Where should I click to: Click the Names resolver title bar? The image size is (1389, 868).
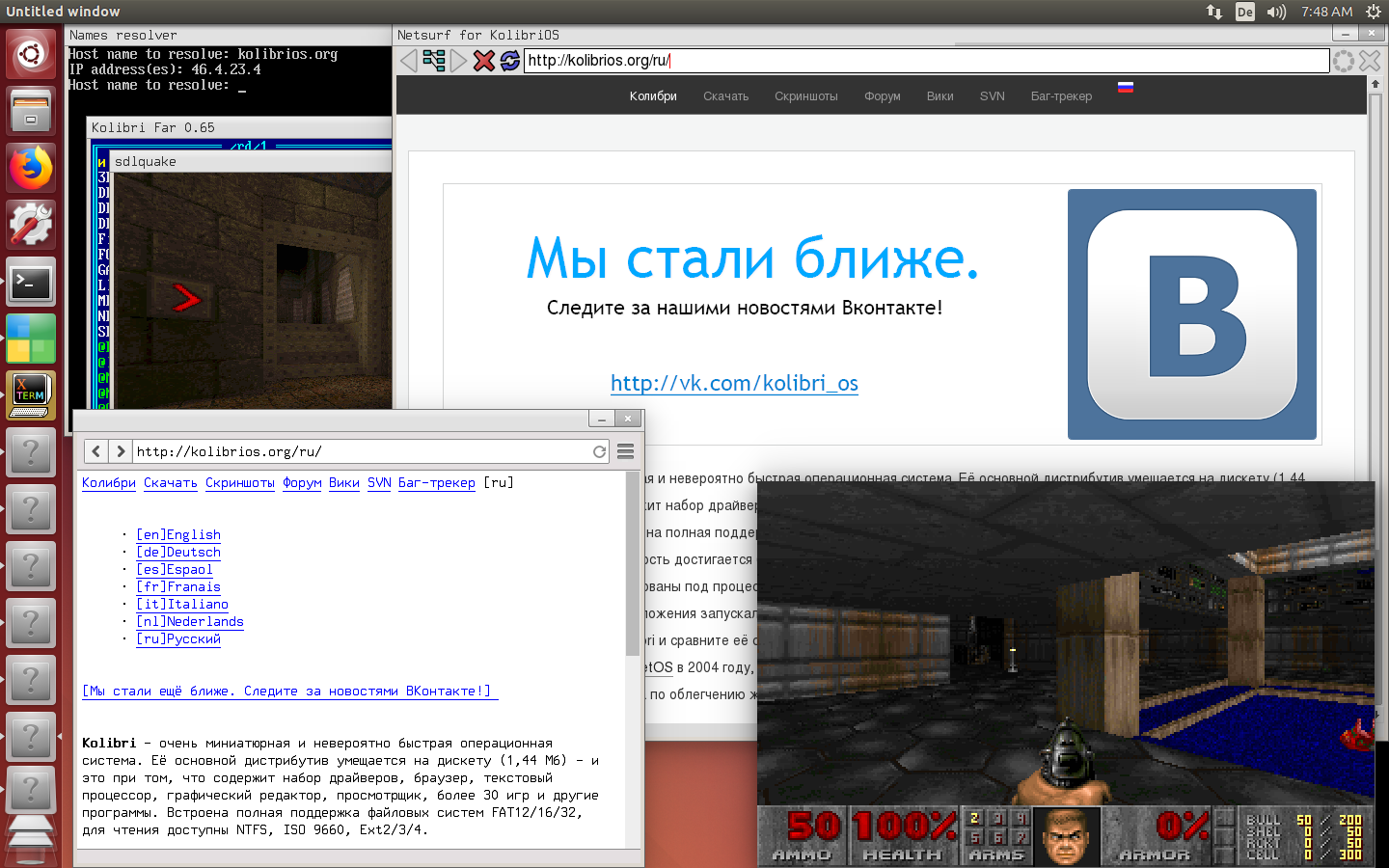click(229, 35)
